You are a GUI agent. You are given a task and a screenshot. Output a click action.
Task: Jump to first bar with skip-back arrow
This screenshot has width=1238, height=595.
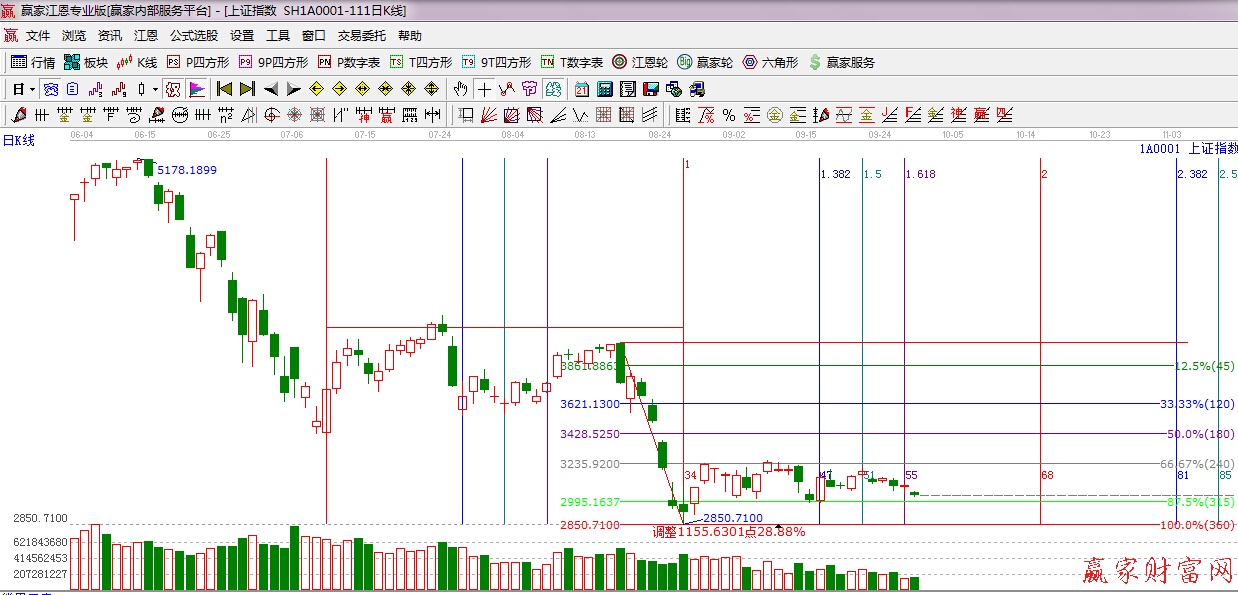click(225, 89)
